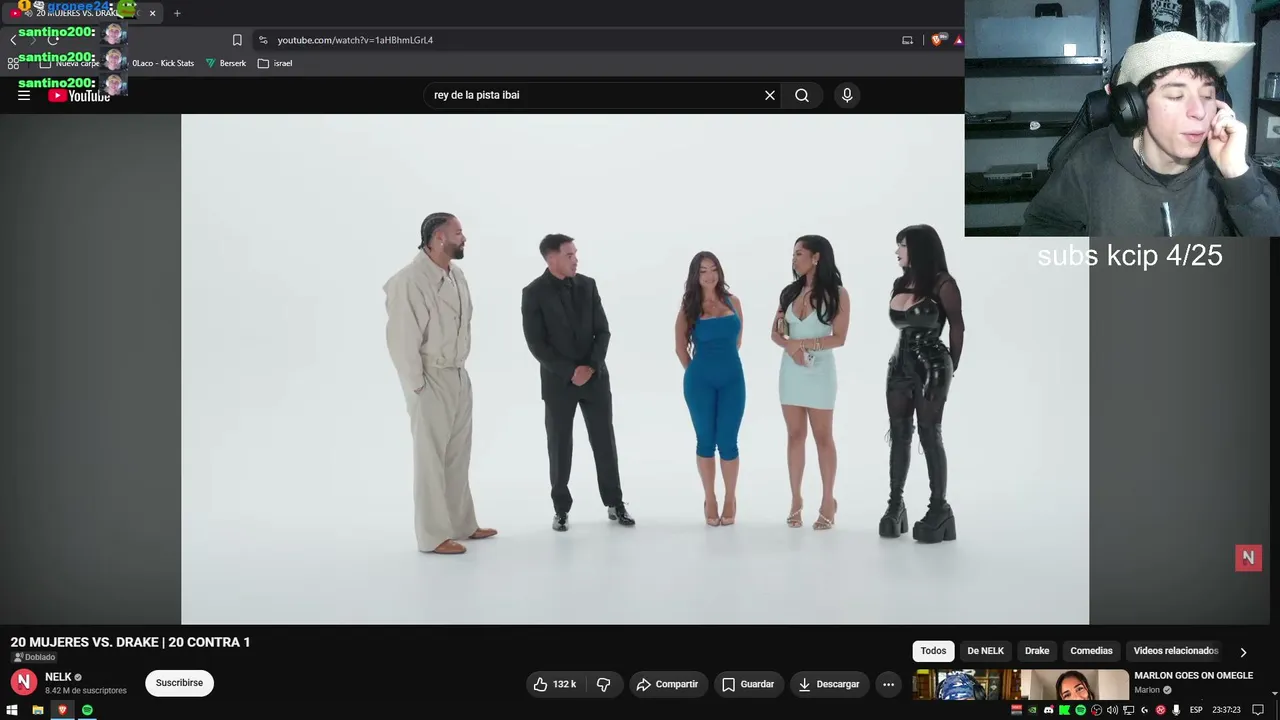This screenshot has width=1280, height=720.
Task: Open the Marlon channel link
Action: 1147,690
